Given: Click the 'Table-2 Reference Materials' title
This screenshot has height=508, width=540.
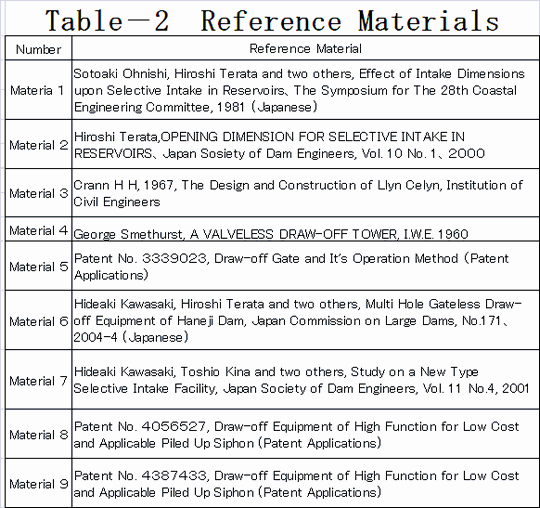Looking at the screenshot, I should click(x=272, y=21).
